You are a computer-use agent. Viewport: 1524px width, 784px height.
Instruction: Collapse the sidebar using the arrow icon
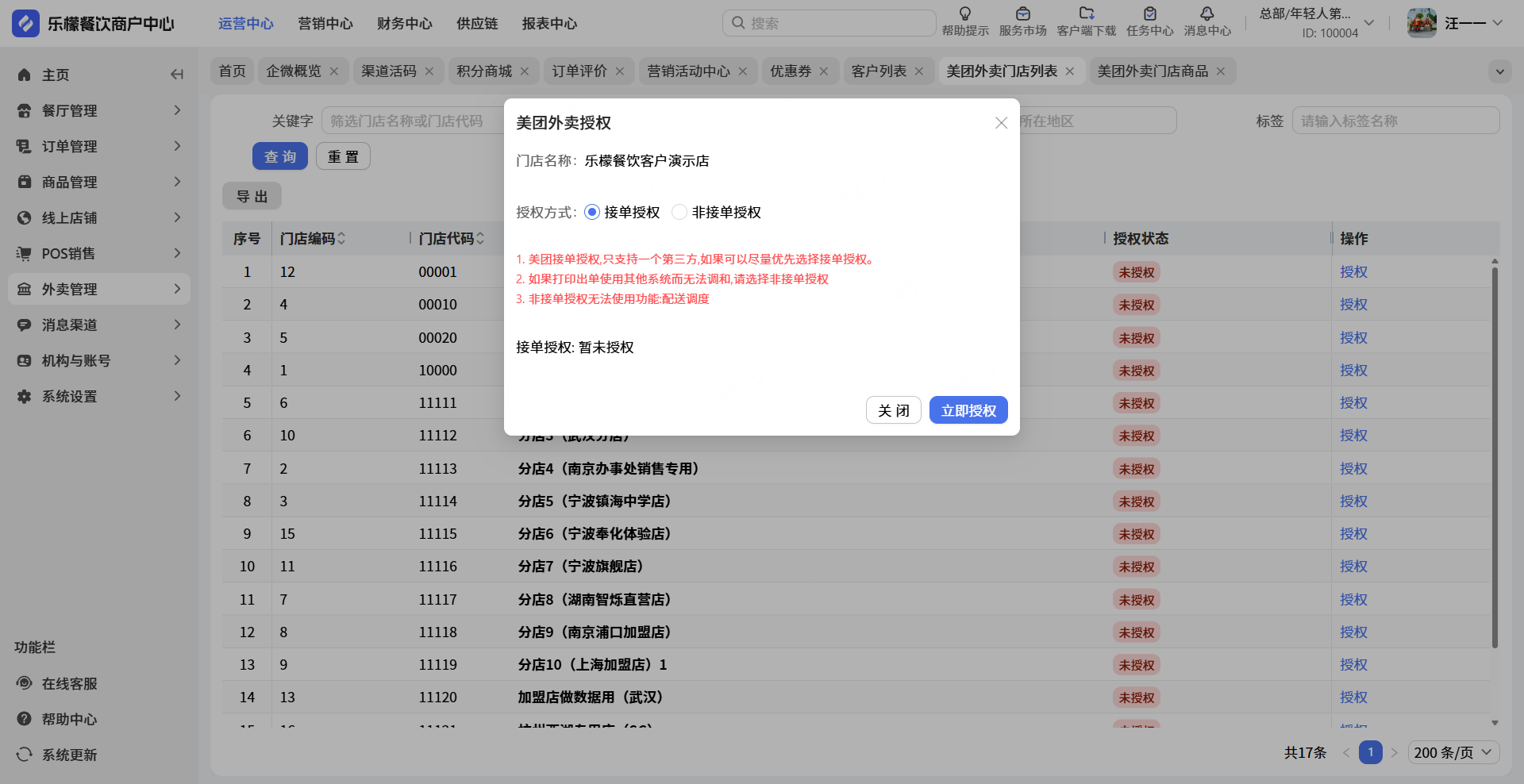[177, 75]
